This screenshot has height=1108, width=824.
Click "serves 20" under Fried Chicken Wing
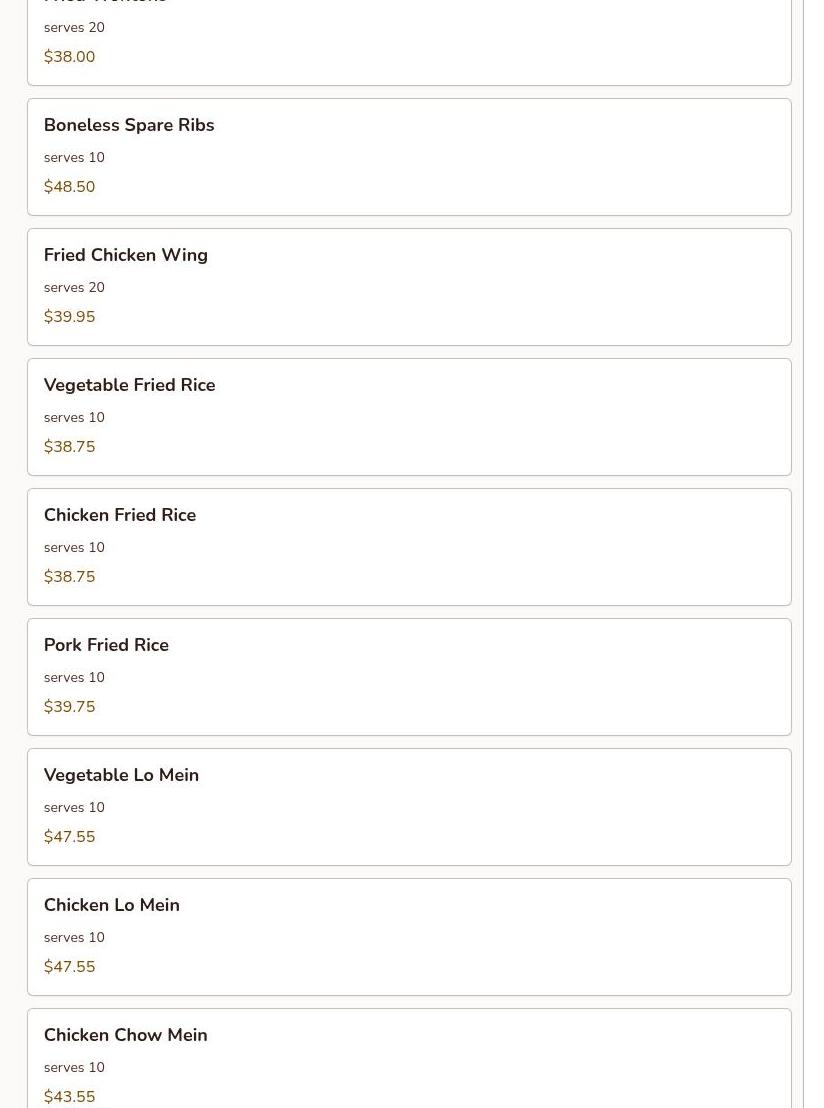pos(74,287)
